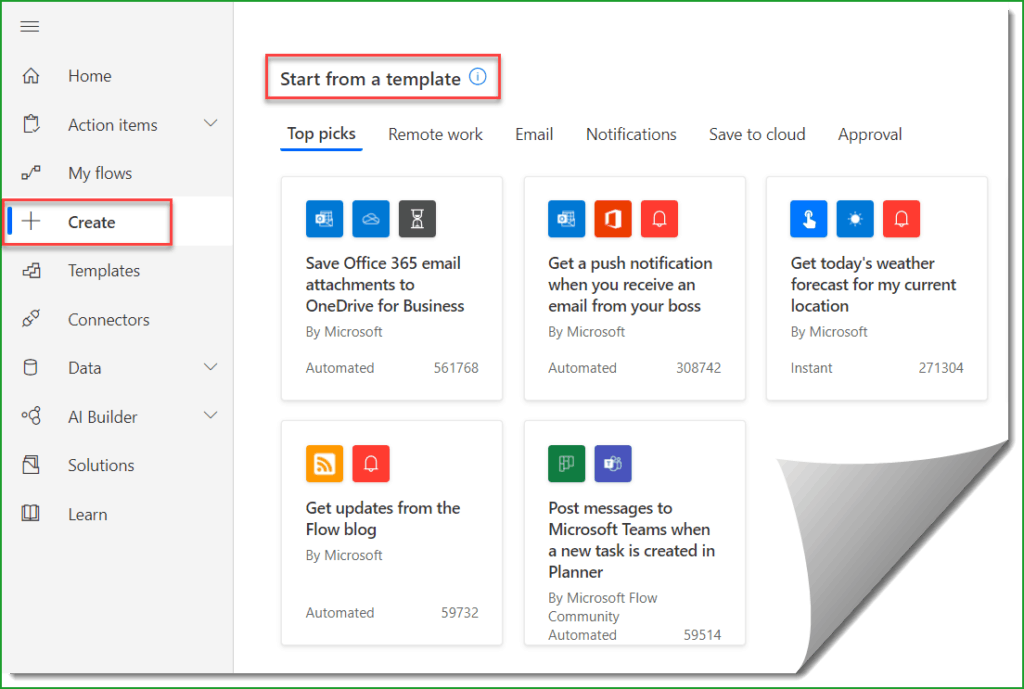Select the Flic button icon on the weather template
The height and width of the screenshot is (689, 1024).
tap(808, 218)
